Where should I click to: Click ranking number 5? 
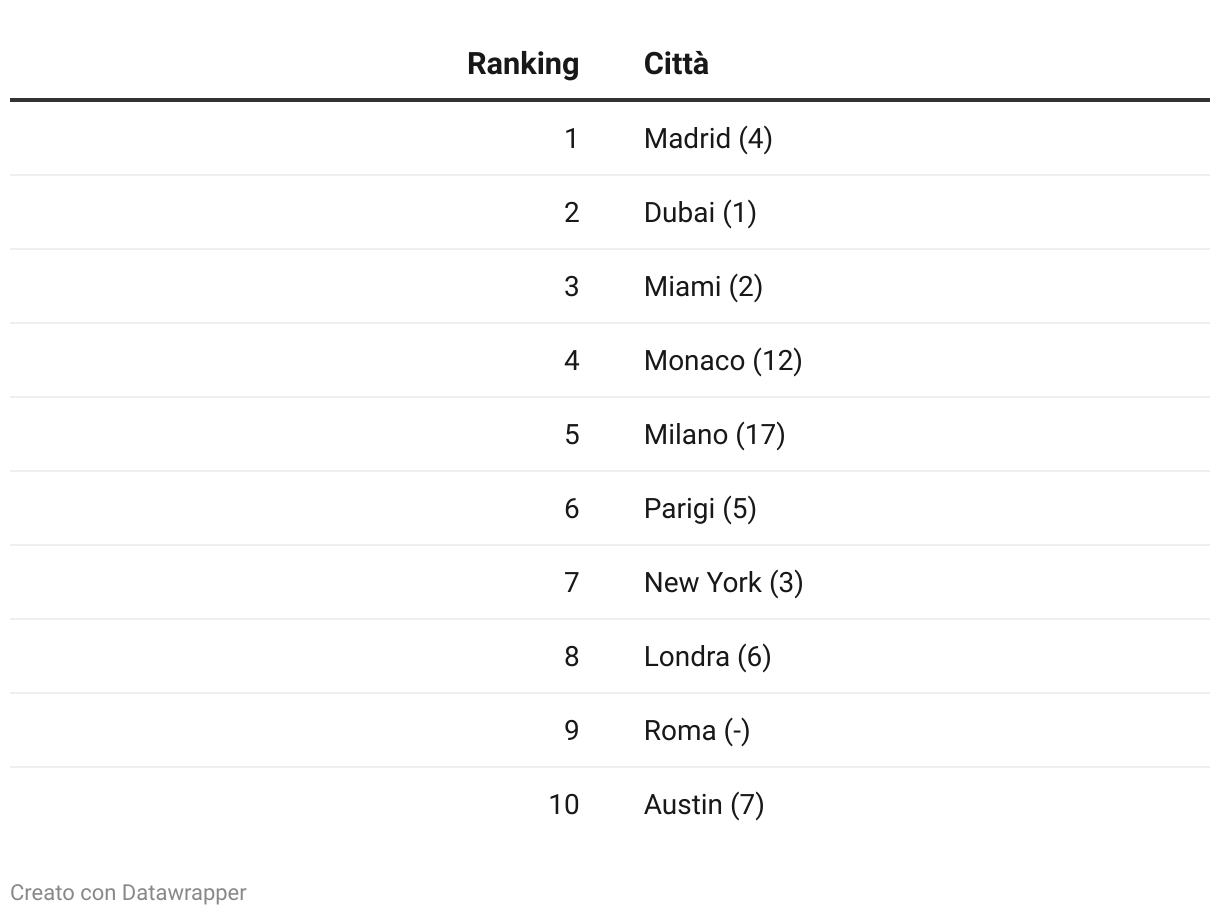pos(571,434)
